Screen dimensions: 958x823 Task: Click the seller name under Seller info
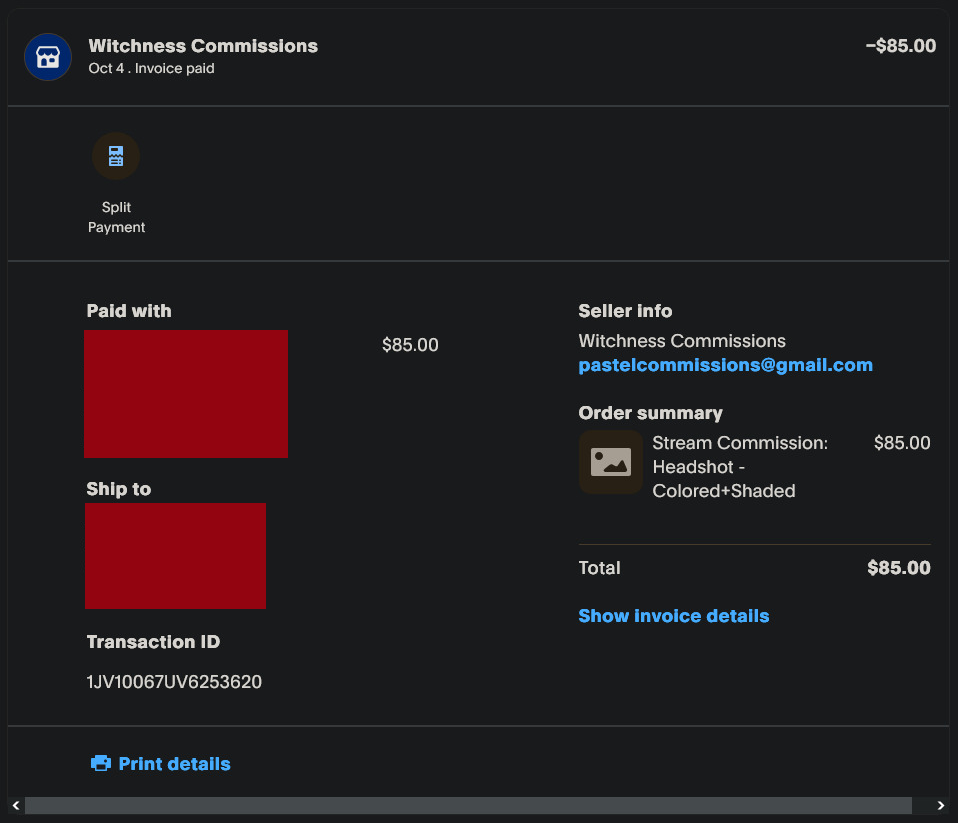682,341
